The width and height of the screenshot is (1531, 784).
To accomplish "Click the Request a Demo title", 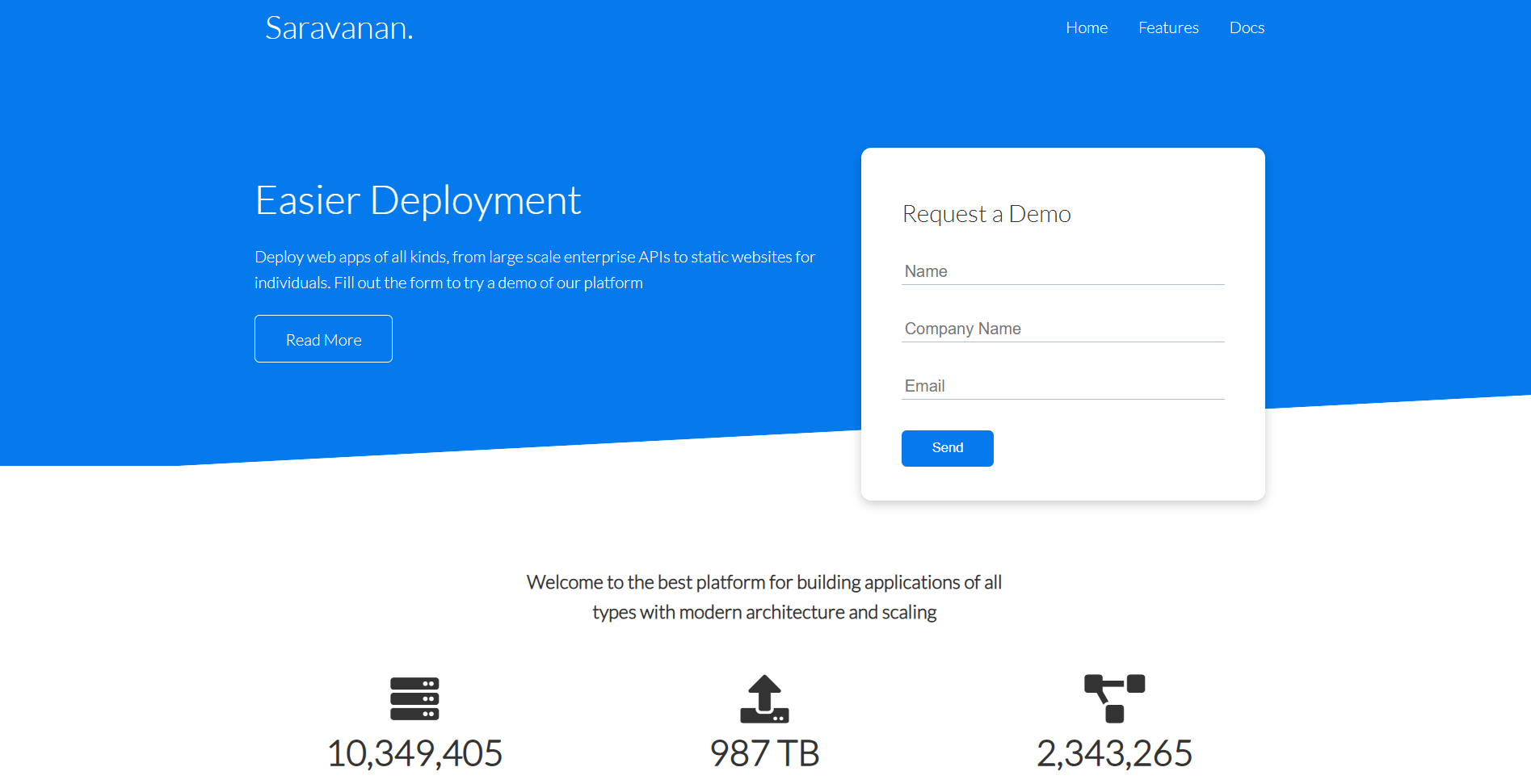I will click(986, 214).
